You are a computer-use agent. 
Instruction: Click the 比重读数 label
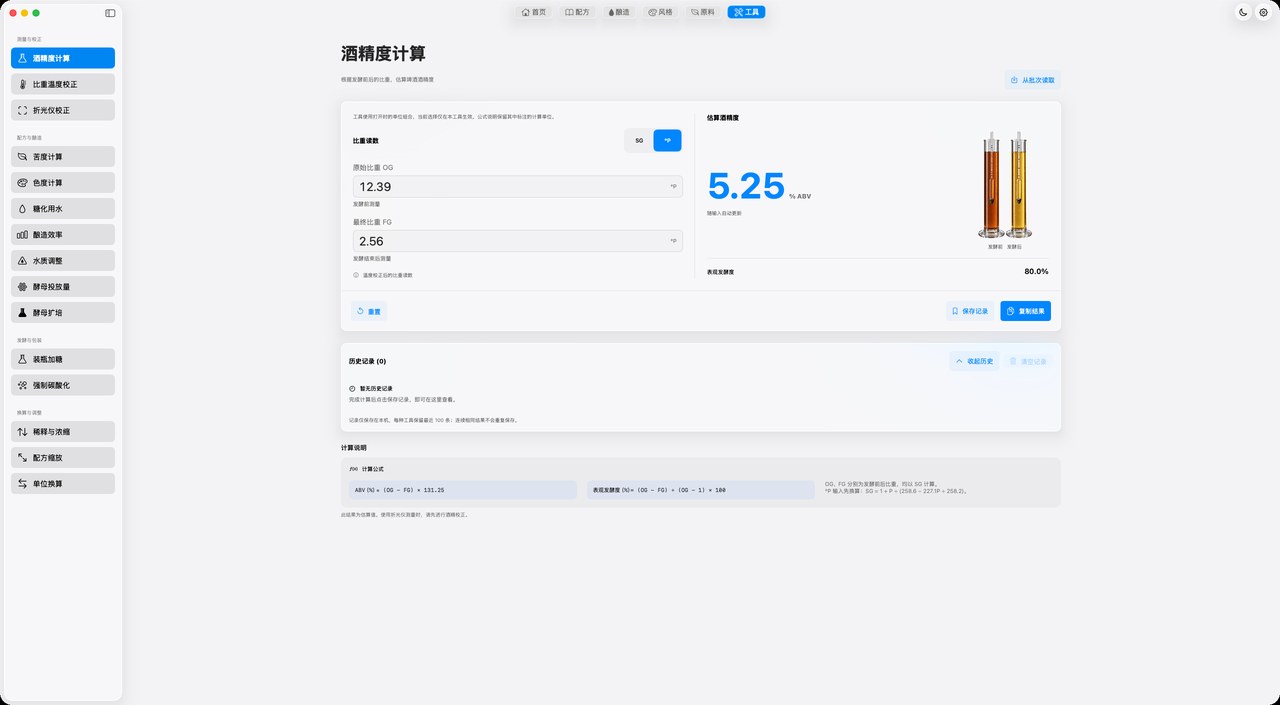[x=366, y=141]
